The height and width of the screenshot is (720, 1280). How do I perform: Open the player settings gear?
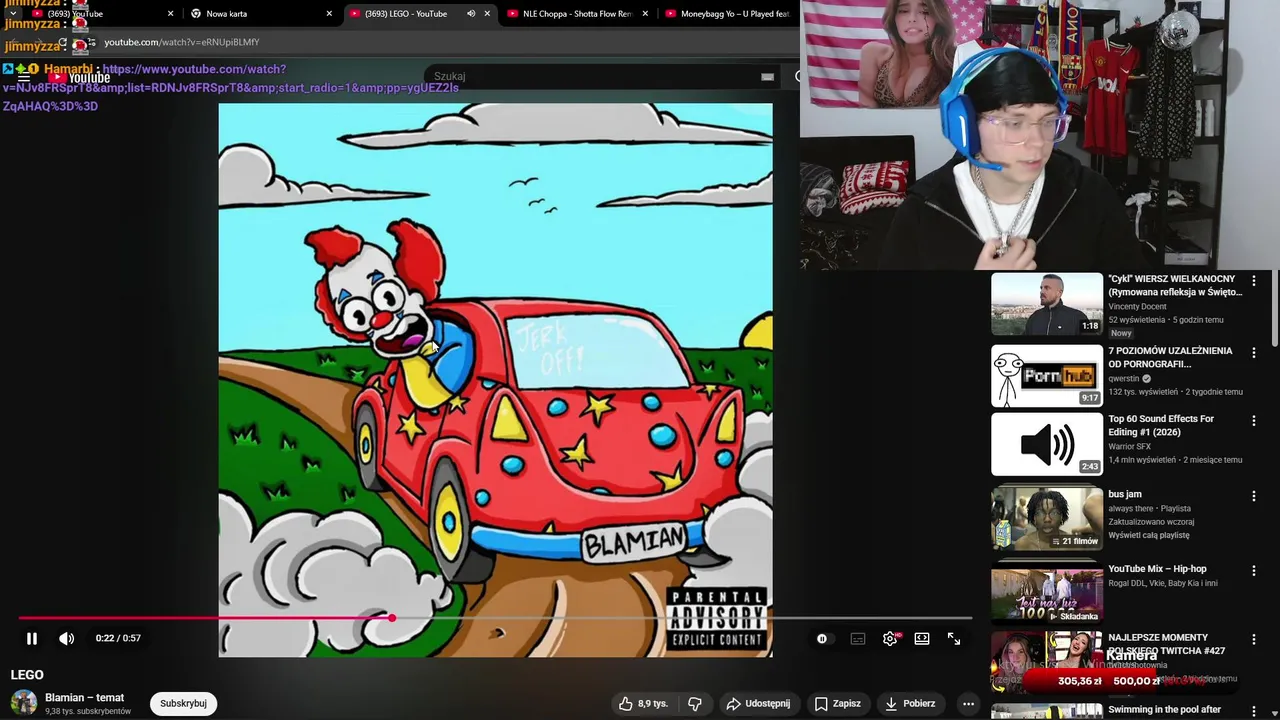click(890, 639)
